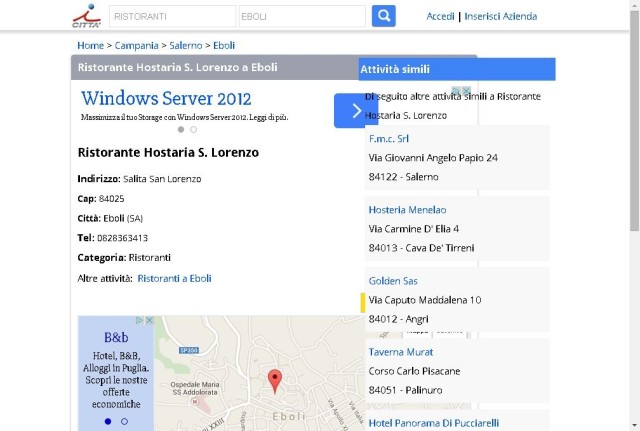Click the red map pin marker
The width and height of the screenshot is (640, 431).
(275, 381)
